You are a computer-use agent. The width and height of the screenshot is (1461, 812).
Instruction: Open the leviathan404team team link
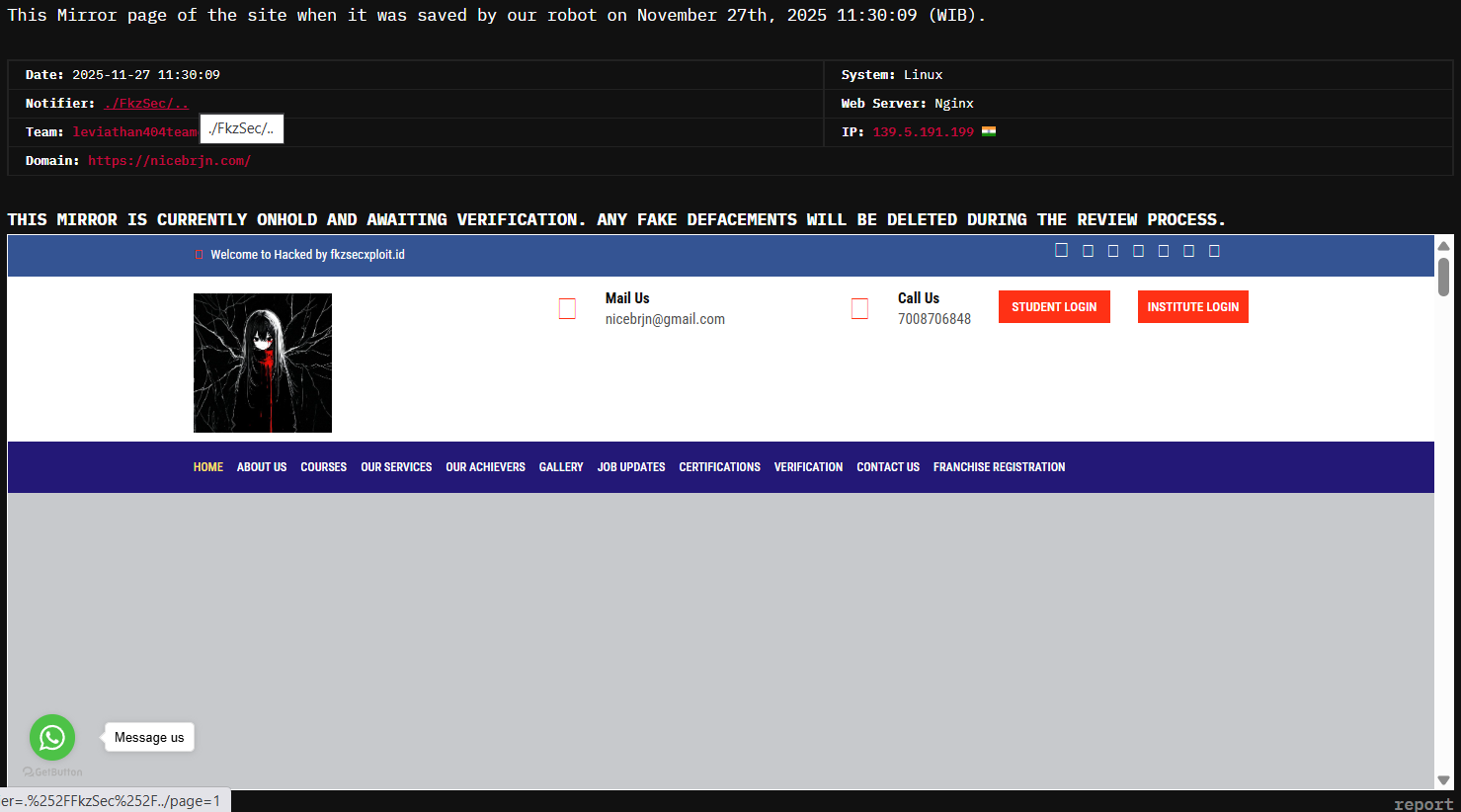click(134, 132)
